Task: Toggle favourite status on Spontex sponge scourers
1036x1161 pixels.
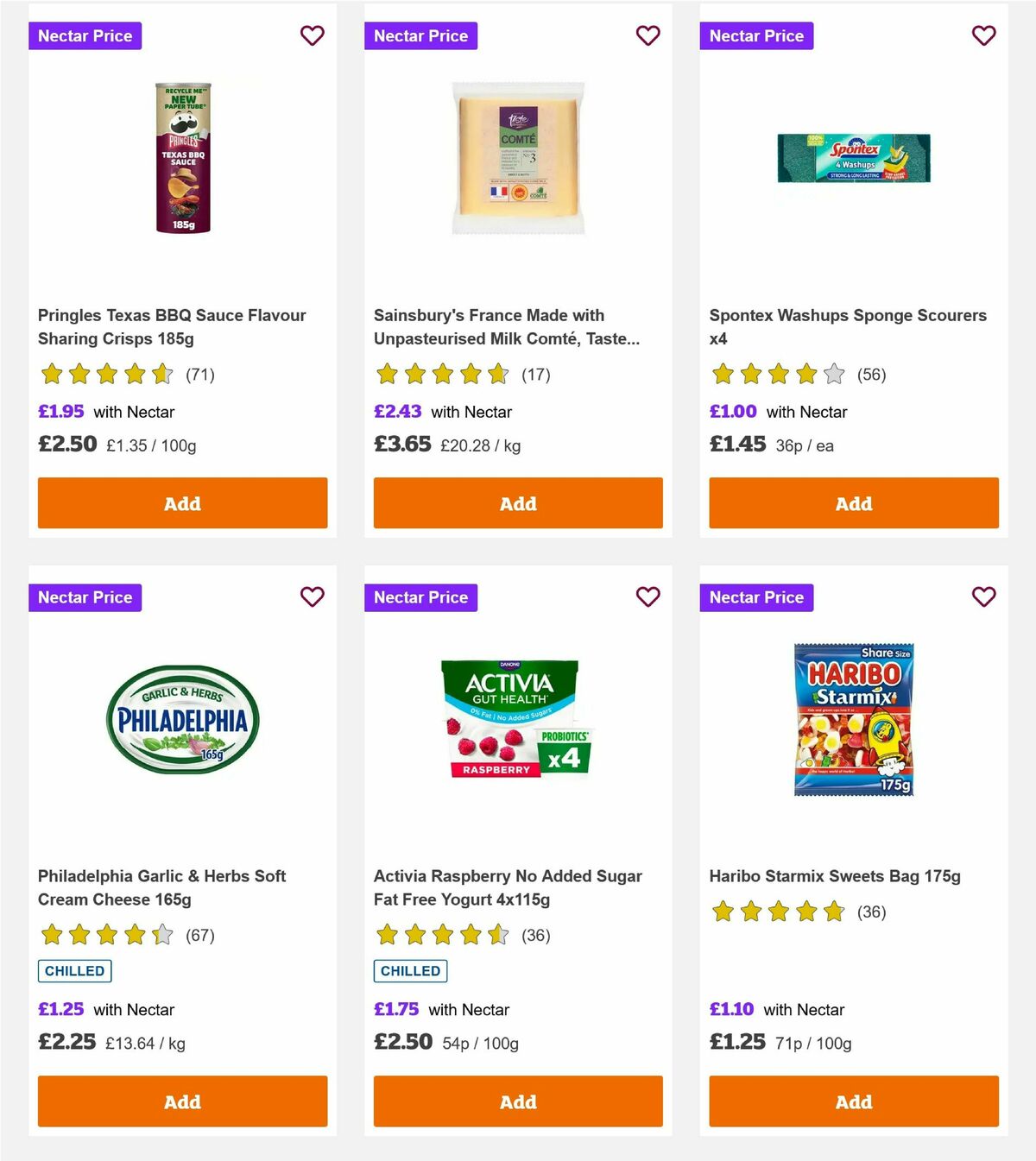Action: click(x=983, y=35)
